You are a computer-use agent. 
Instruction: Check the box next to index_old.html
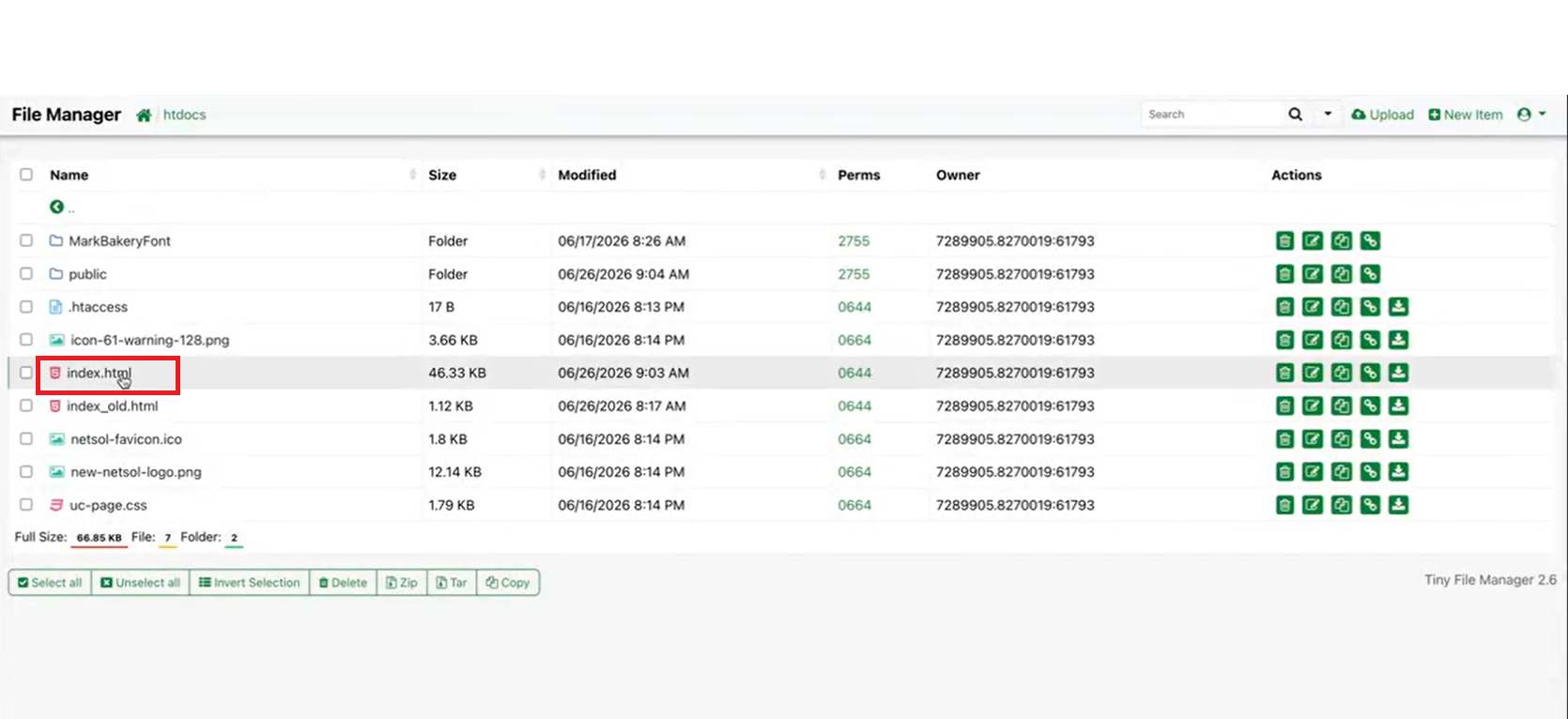pyautogui.click(x=26, y=405)
